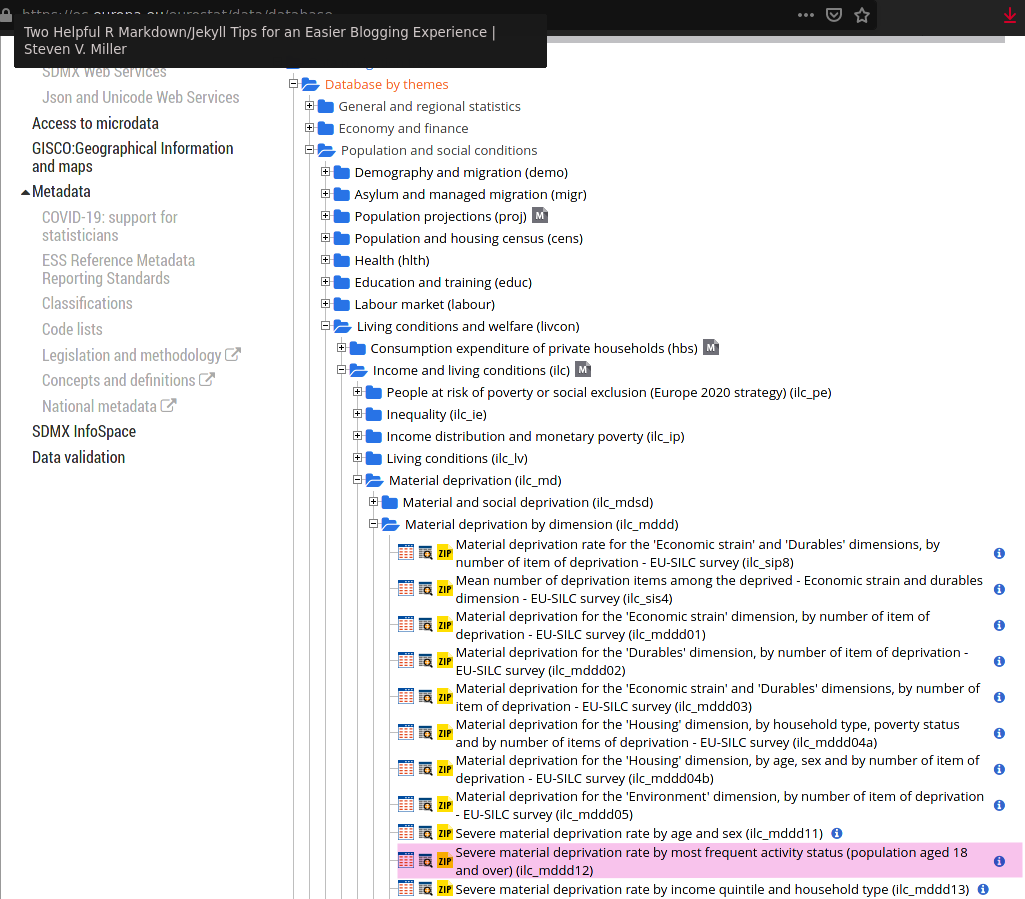Expand General and regional statistics folder
1025x899 pixels.
click(310, 106)
